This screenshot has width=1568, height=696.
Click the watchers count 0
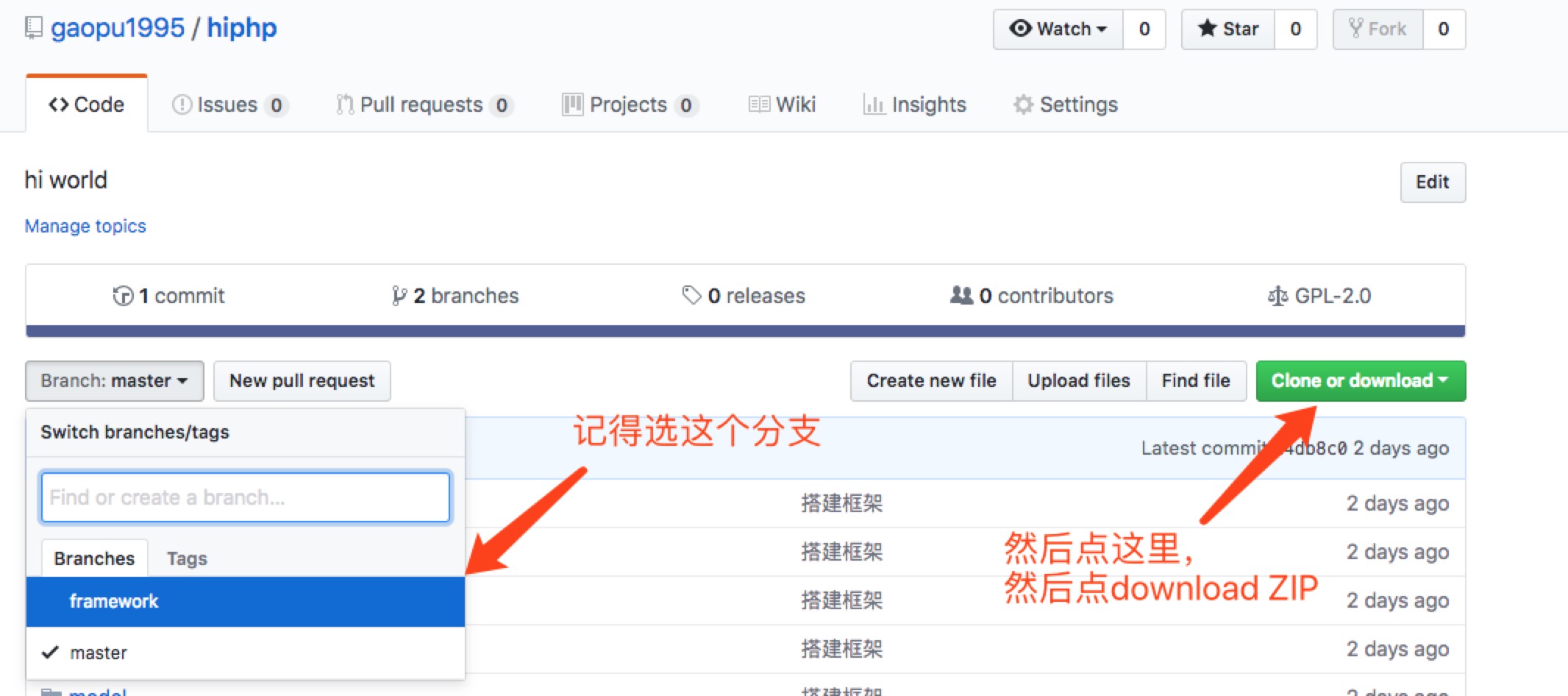(1144, 29)
